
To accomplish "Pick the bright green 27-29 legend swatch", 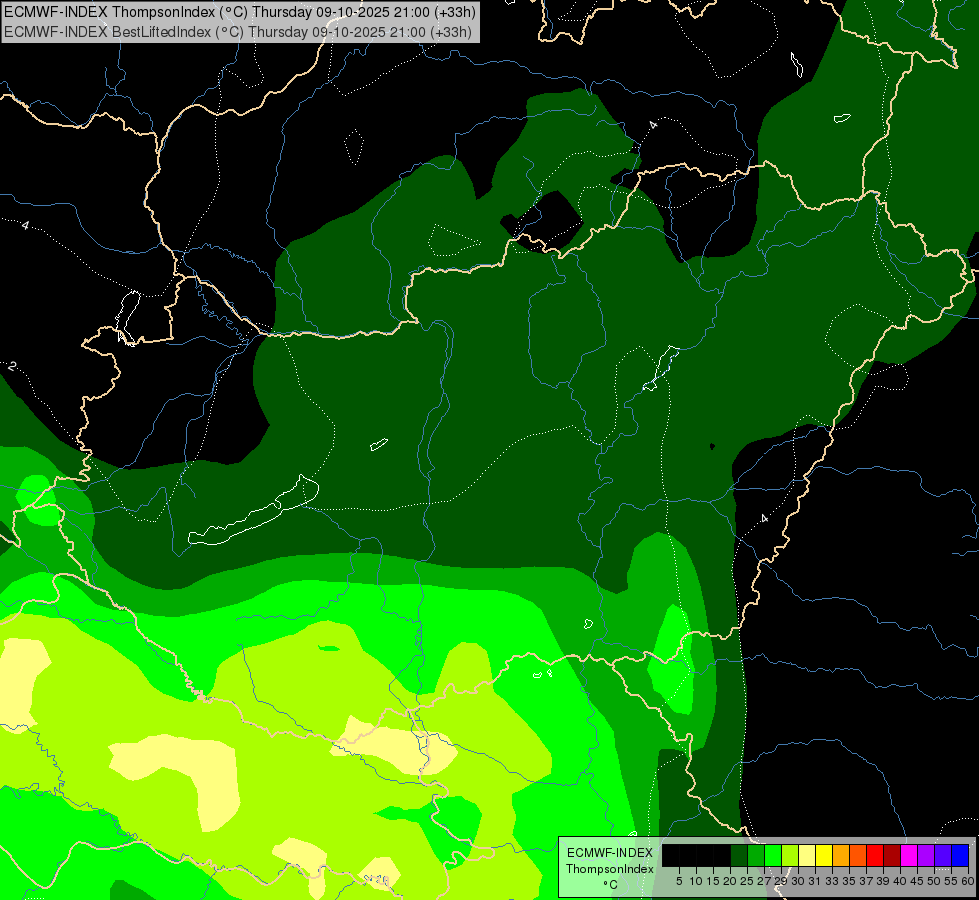I will [x=773, y=855].
